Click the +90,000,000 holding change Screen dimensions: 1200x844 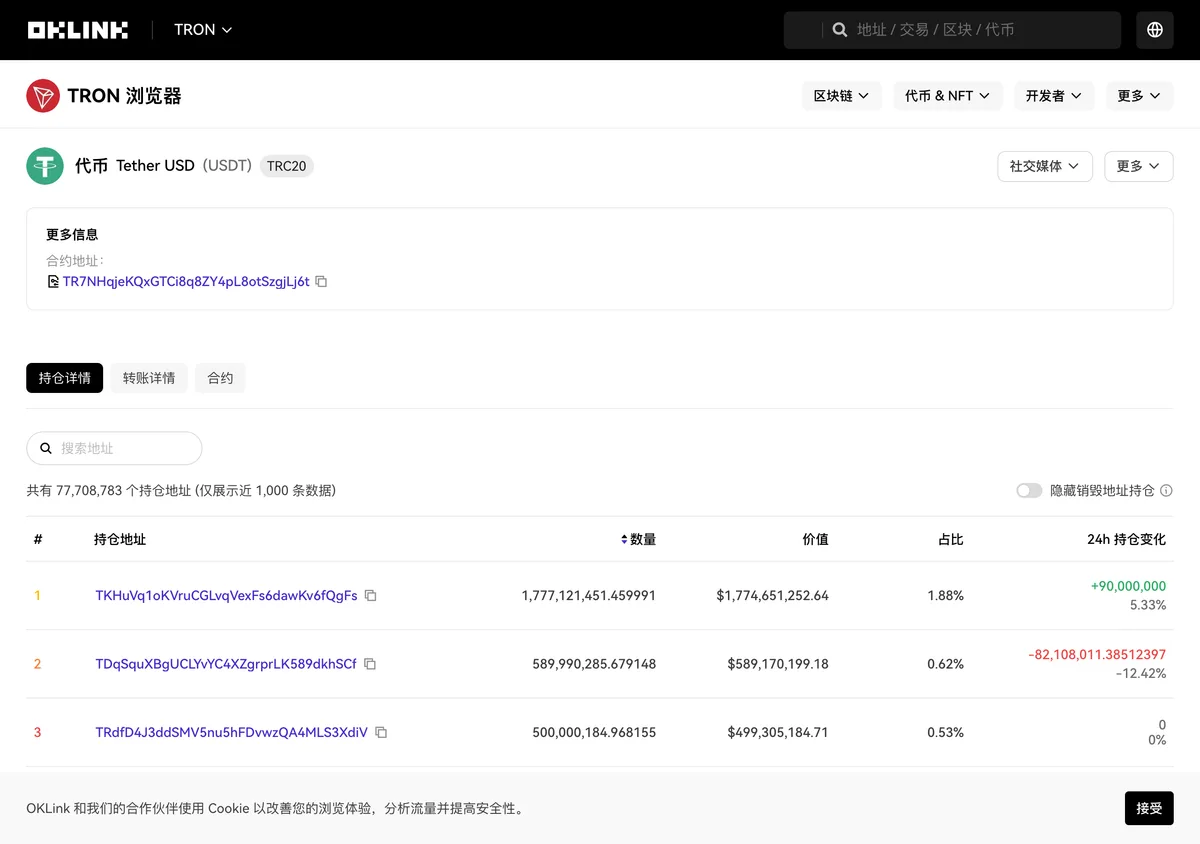pyautogui.click(x=1128, y=586)
